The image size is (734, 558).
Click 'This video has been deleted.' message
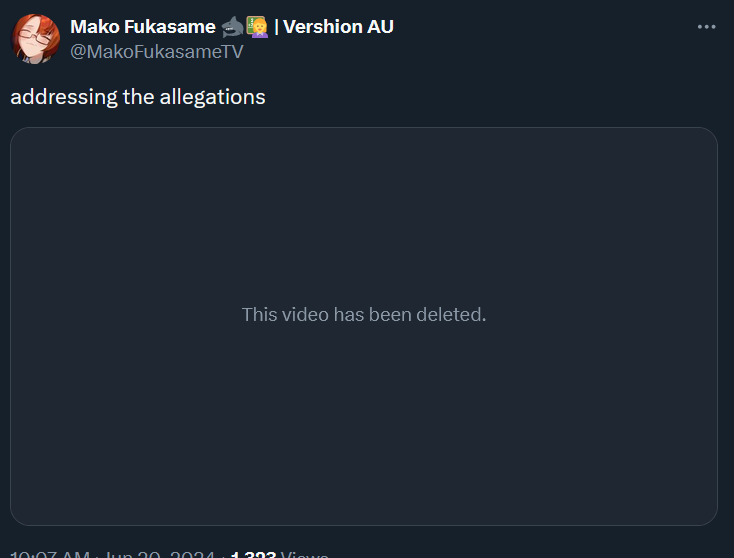click(x=364, y=315)
